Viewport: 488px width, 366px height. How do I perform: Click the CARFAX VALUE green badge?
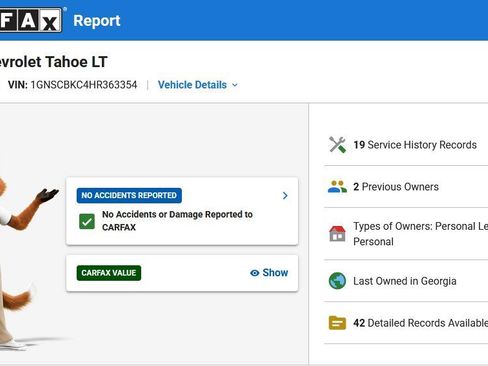(x=109, y=273)
